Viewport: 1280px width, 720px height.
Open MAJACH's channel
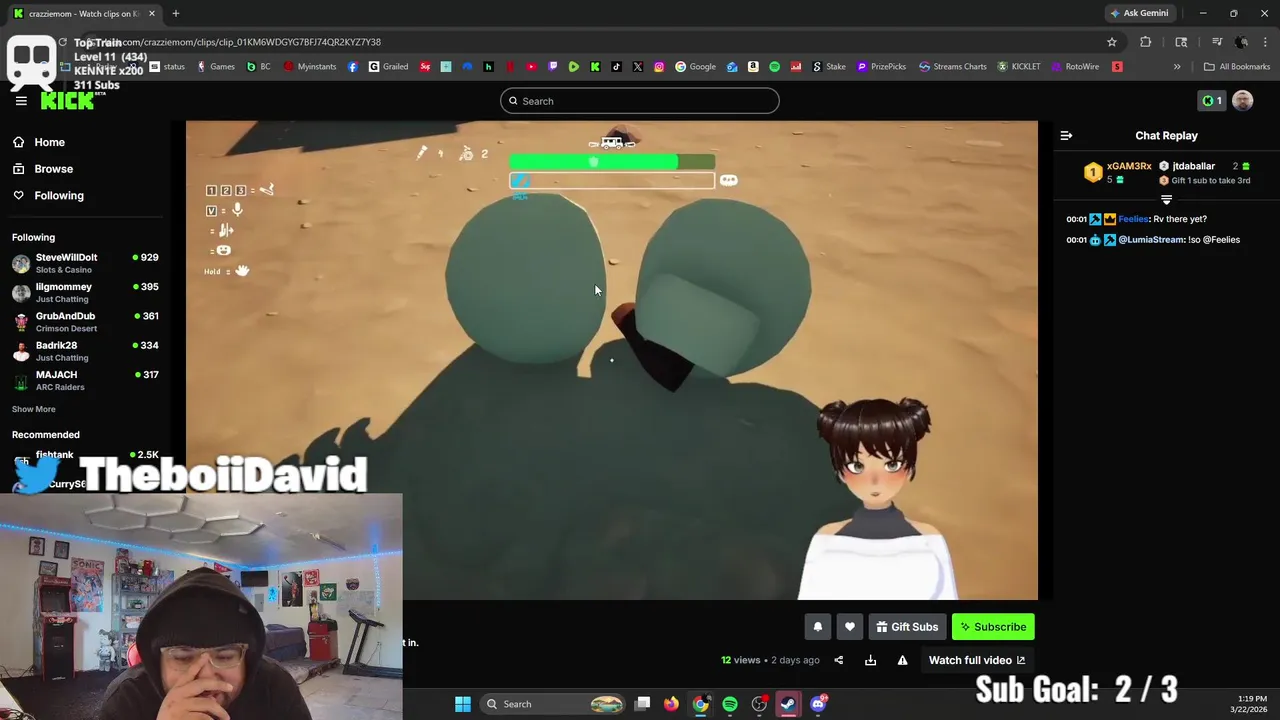pyautogui.click(x=85, y=380)
